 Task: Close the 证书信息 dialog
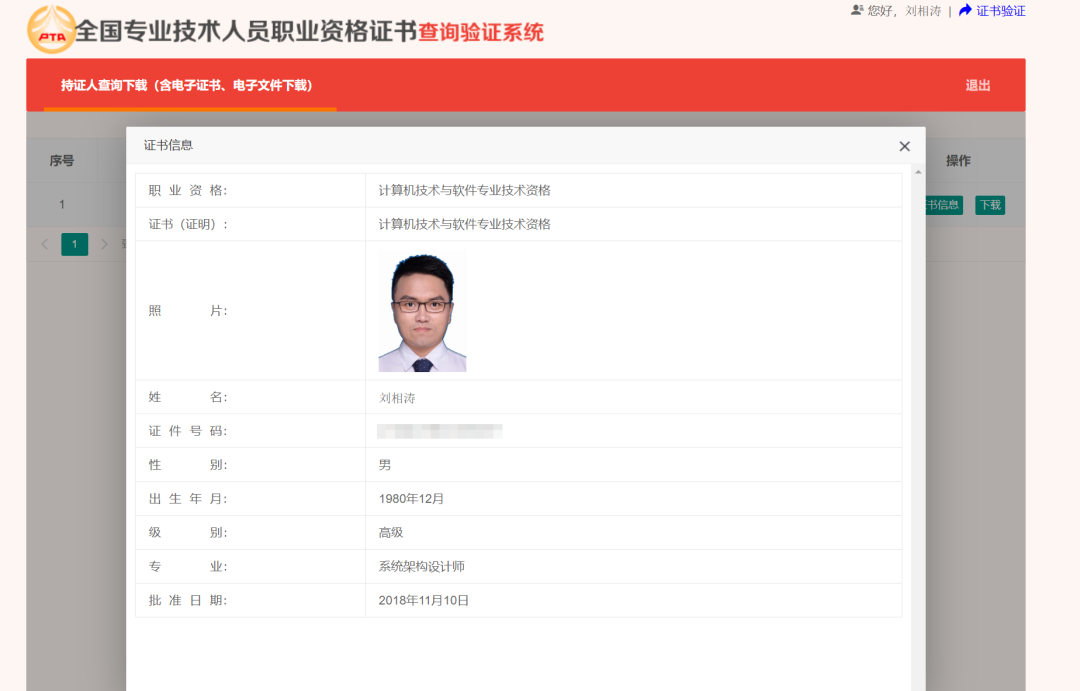click(x=904, y=146)
